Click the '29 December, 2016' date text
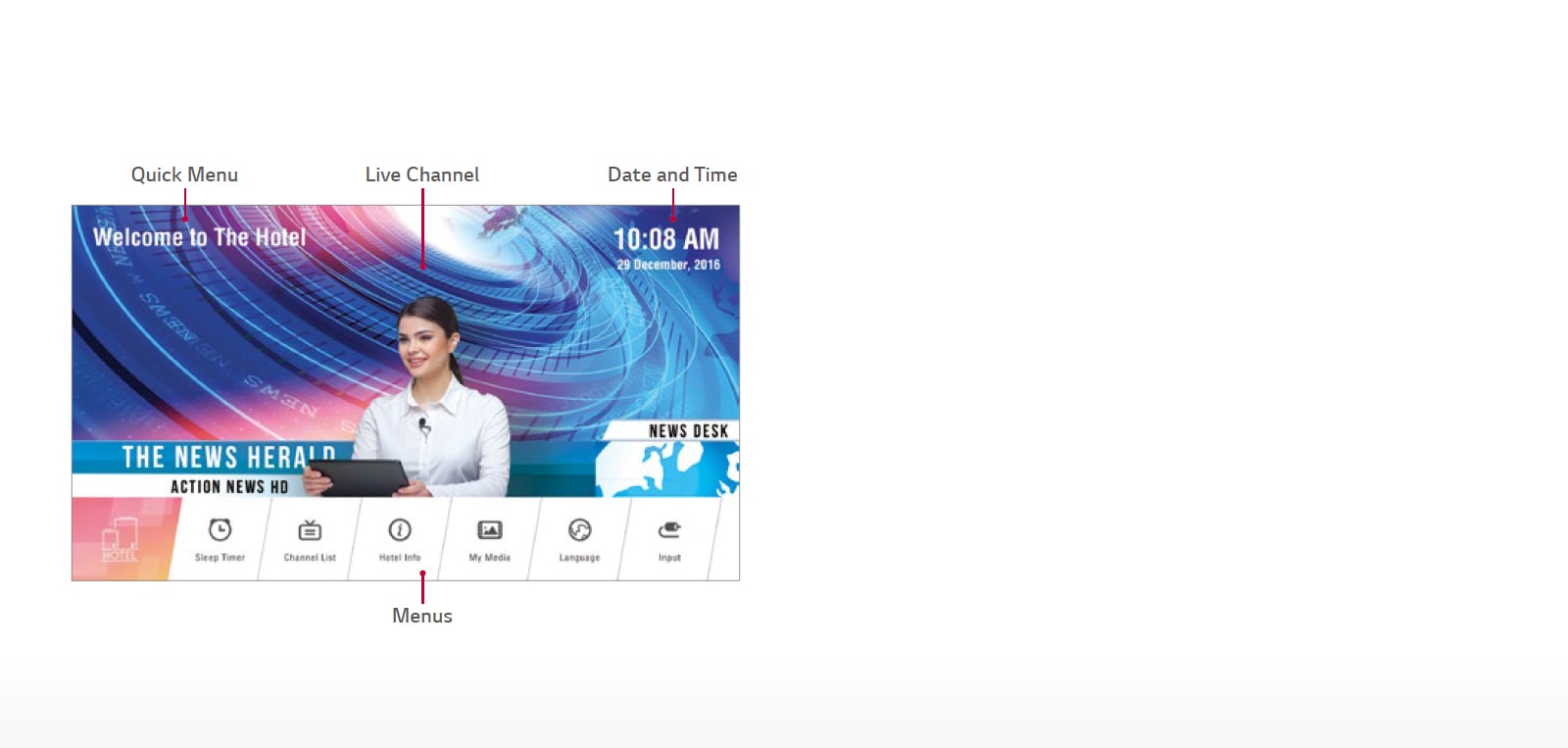This screenshot has height=748, width=1568. [668, 265]
